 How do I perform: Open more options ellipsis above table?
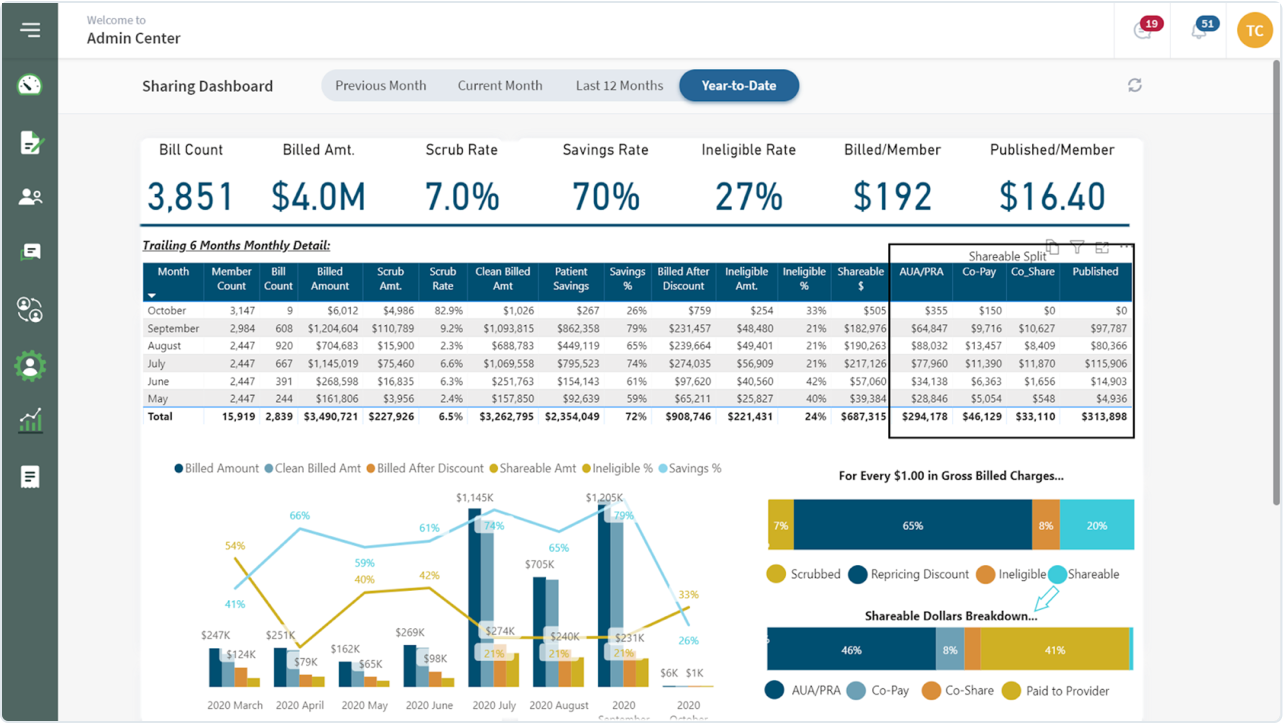[x=1125, y=246]
